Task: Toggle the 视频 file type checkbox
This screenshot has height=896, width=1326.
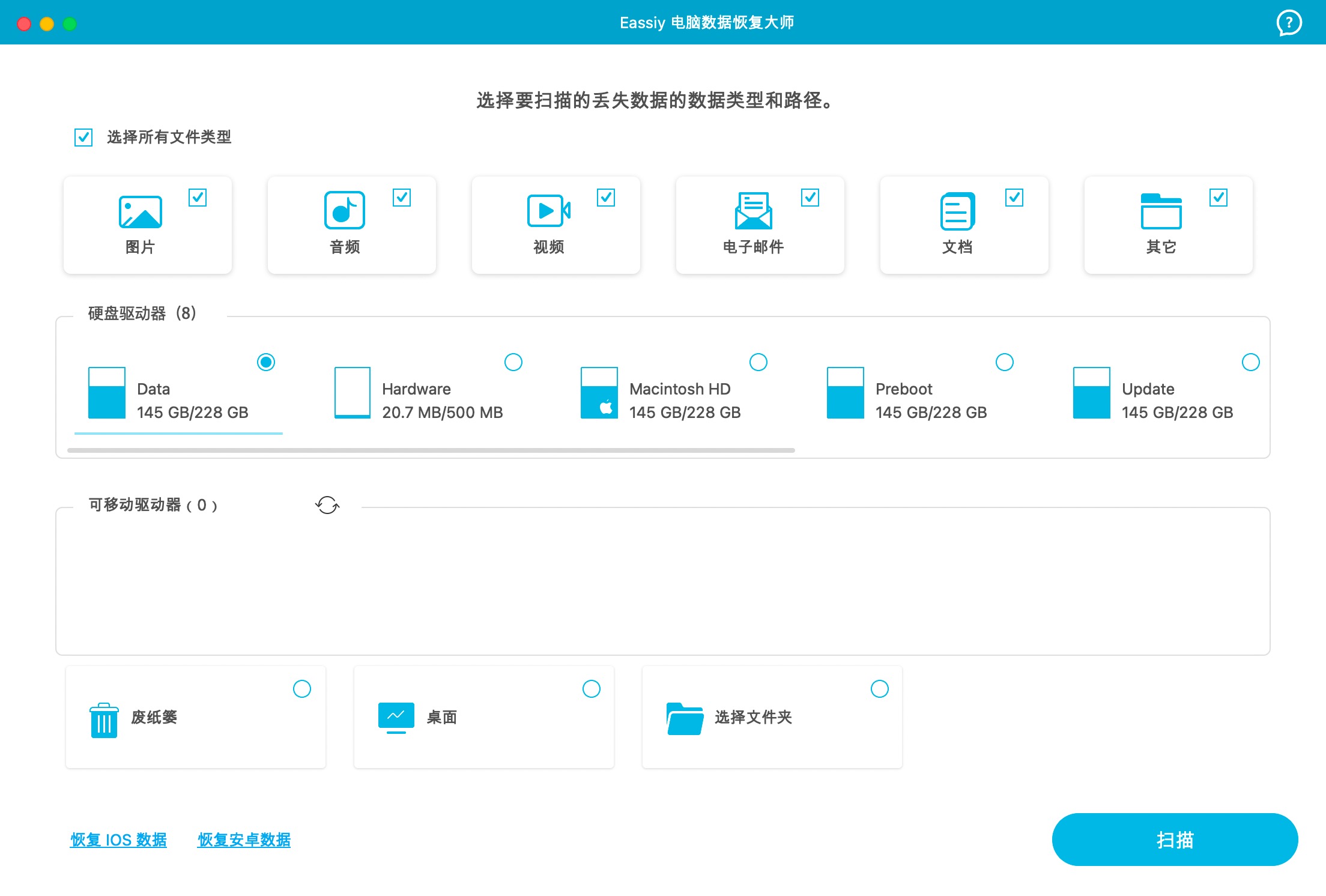Action: pyautogui.click(x=606, y=198)
